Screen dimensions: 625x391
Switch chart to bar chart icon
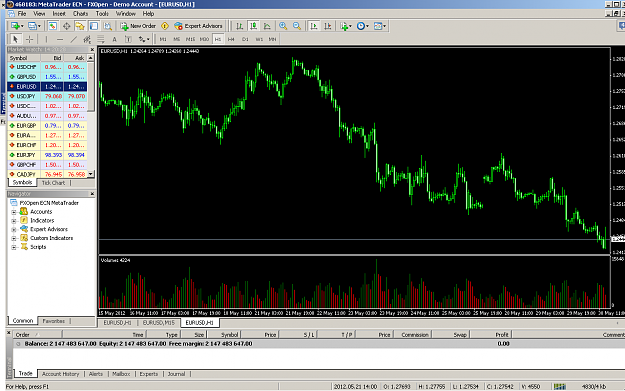coord(240,26)
